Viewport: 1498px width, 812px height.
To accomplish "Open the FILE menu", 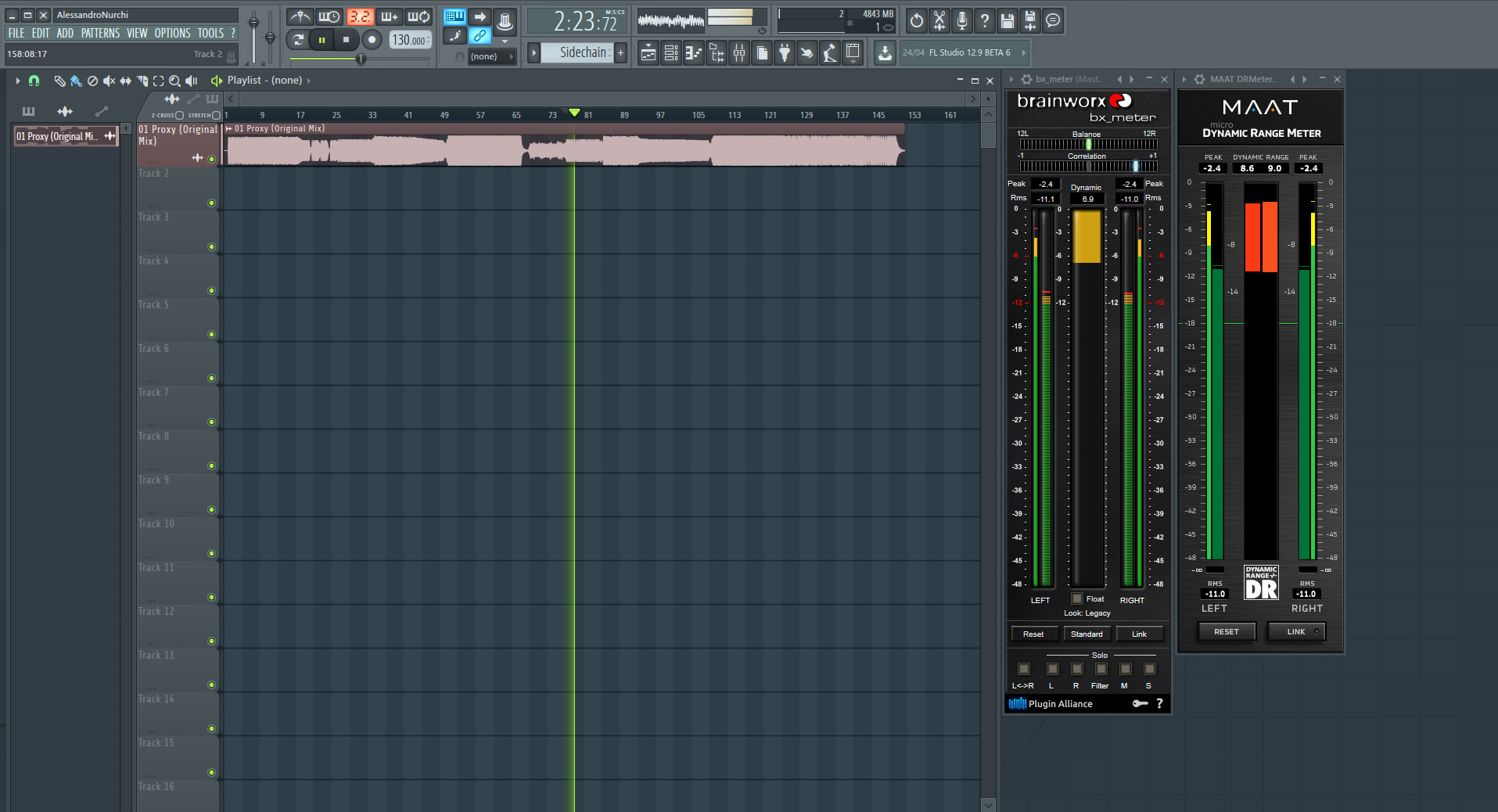I will coord(16,33).
